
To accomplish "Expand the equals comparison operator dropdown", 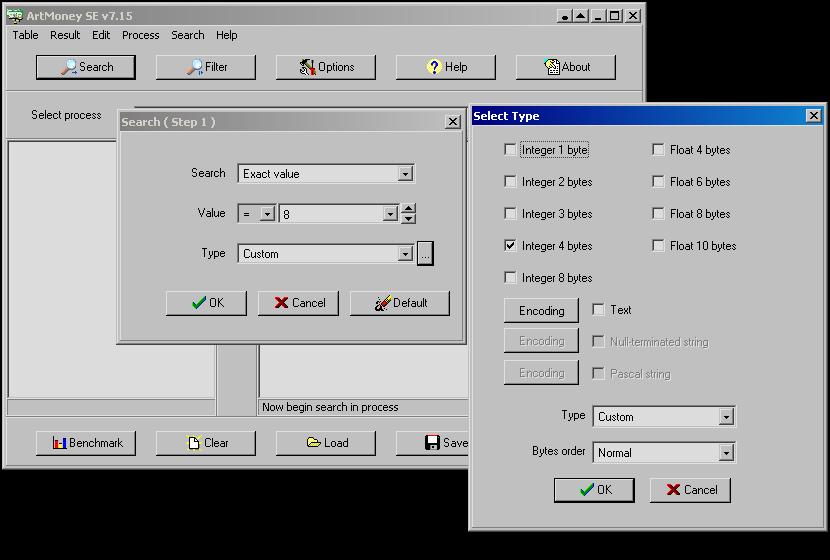I will click(x=267, y=214).
